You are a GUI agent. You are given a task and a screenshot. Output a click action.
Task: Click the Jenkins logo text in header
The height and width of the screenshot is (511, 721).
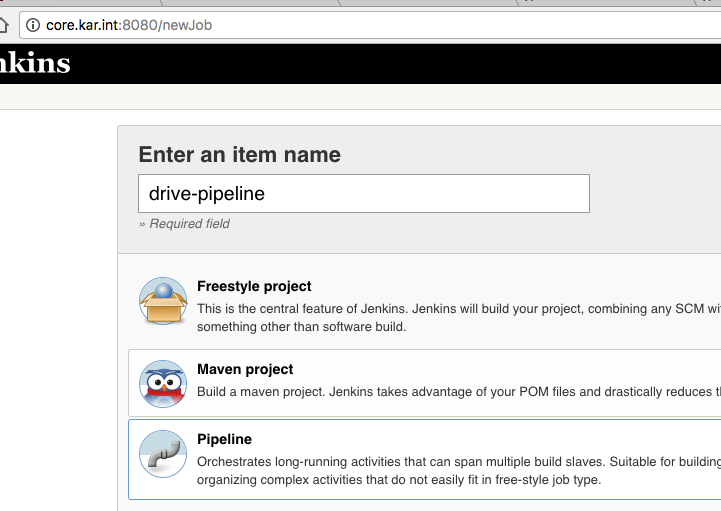tap(35, 63)
